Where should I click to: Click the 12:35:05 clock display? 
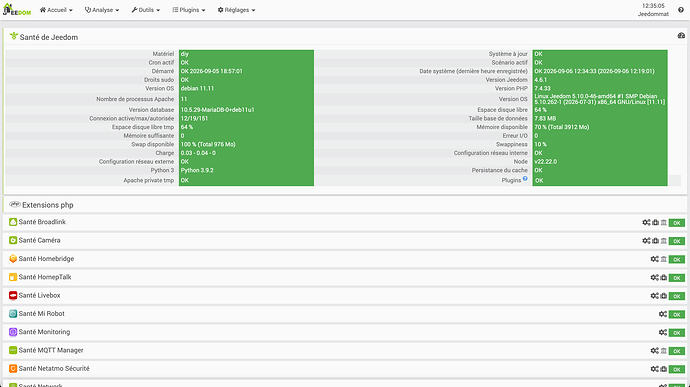tap(653, 6)
